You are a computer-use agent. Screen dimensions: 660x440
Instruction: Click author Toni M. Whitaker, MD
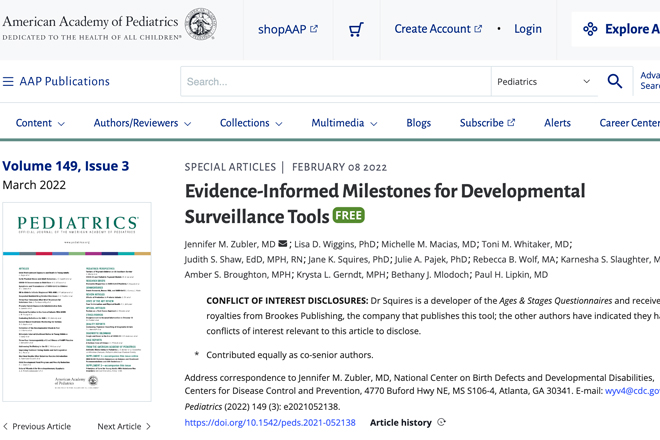tap(525, 244)
